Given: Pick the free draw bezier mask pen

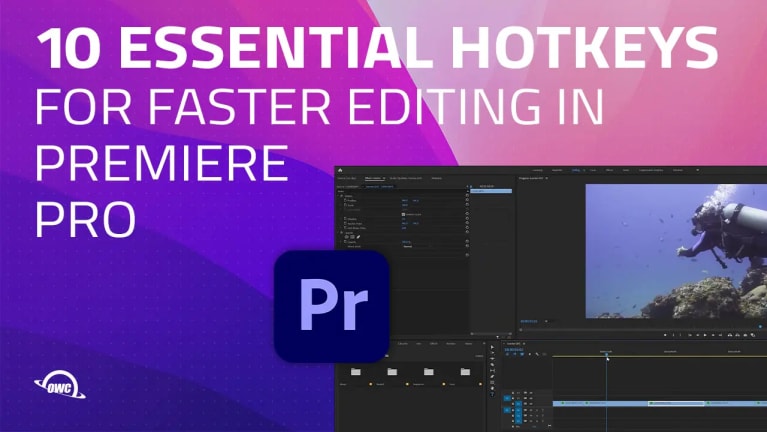Looking at the screenshot, I should tap(358, 237).
